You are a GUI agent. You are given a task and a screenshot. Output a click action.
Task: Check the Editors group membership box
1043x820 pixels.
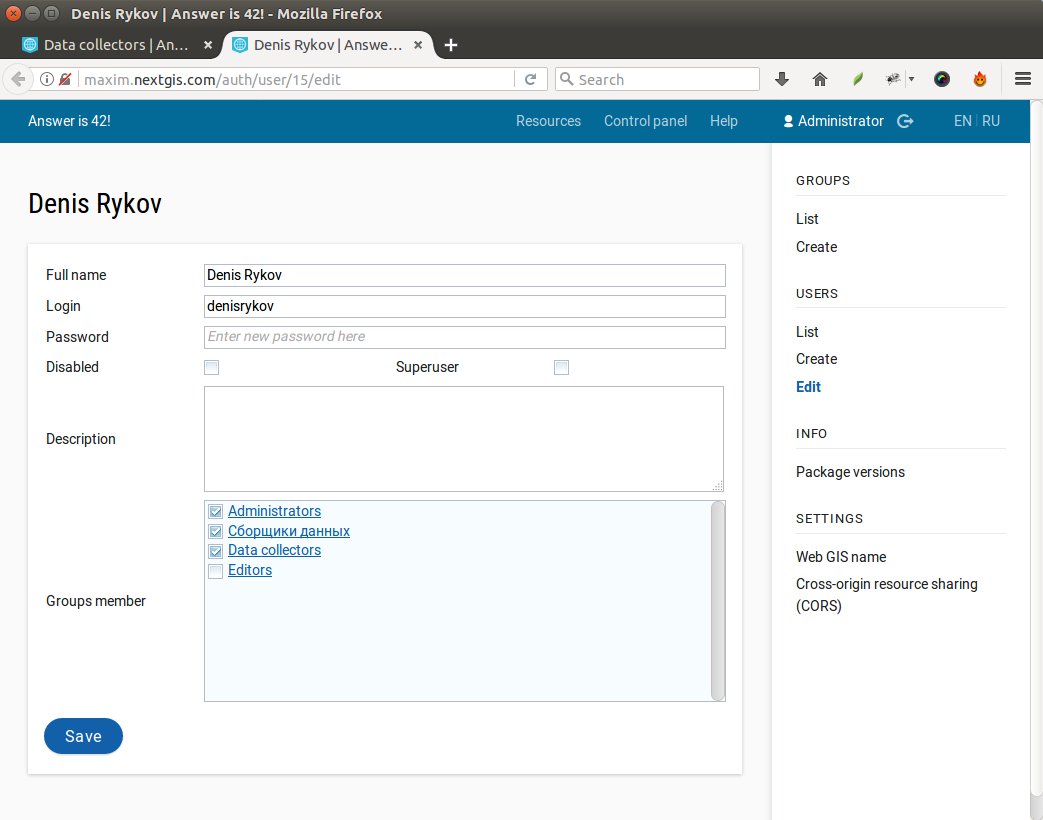[x=215, y=570]
